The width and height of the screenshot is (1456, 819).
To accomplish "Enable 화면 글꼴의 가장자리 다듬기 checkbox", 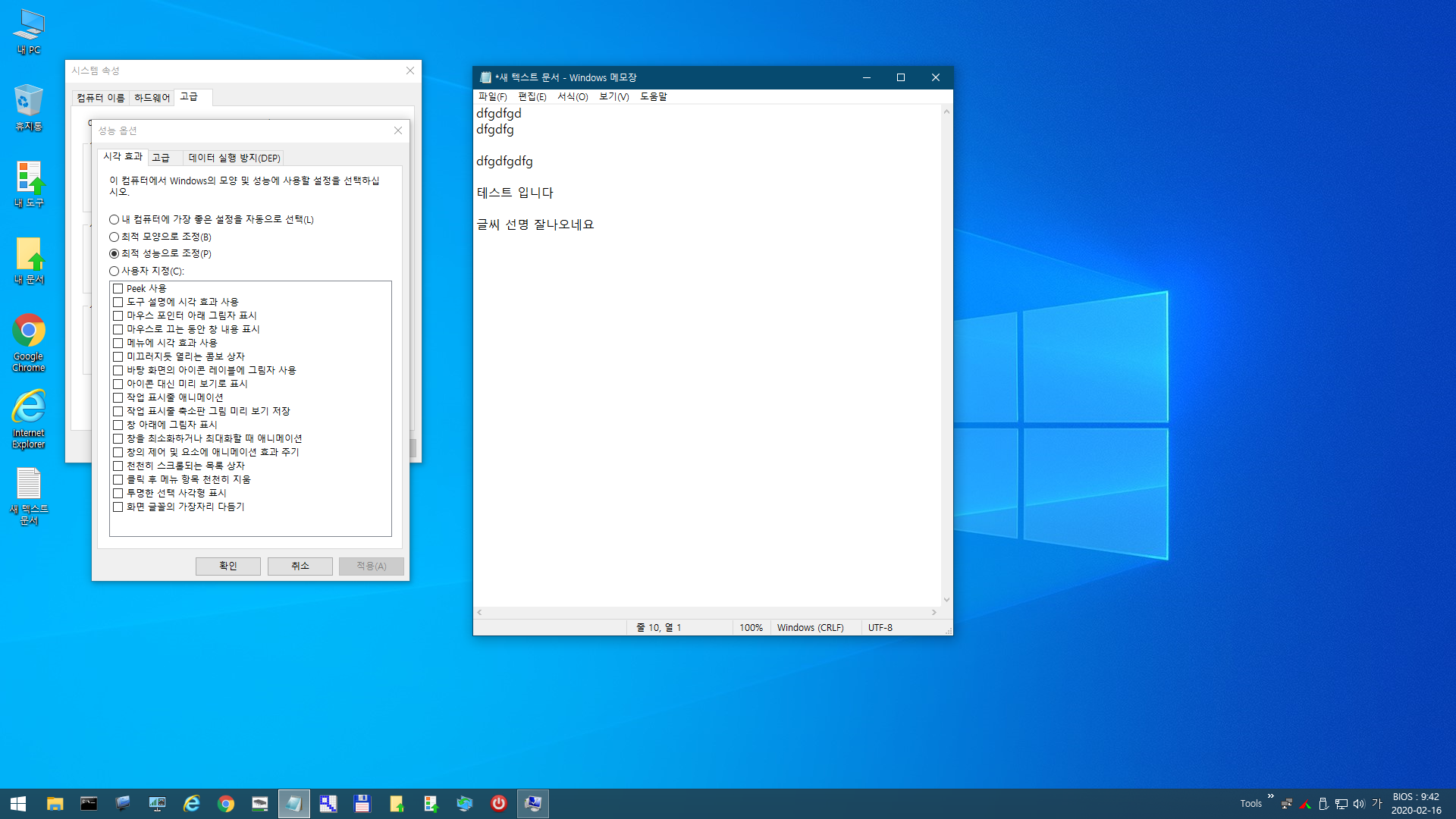I will 118,507.
